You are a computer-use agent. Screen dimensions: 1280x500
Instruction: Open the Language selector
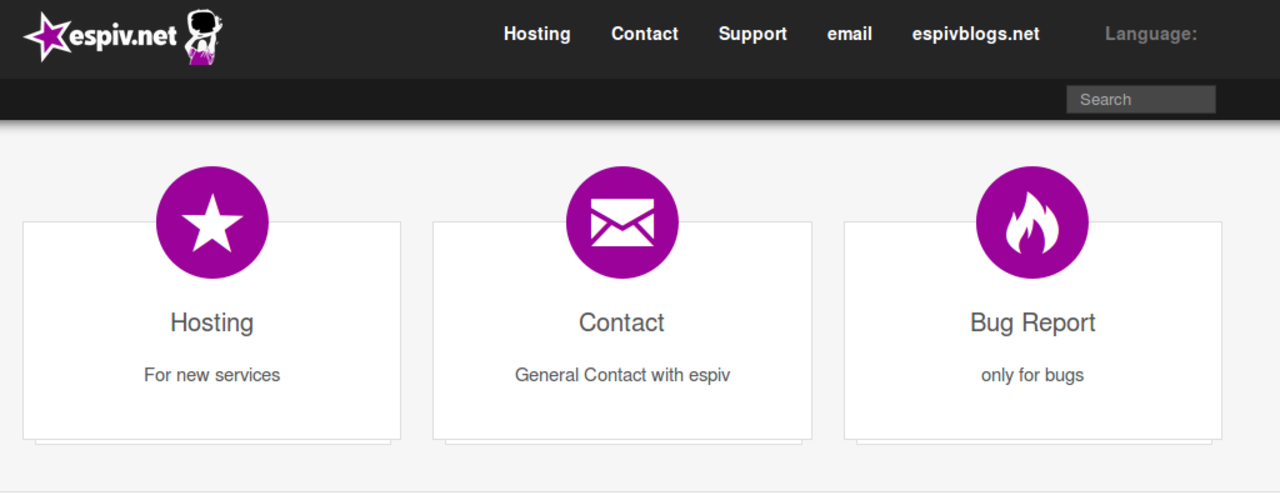tap(1151, 34)
